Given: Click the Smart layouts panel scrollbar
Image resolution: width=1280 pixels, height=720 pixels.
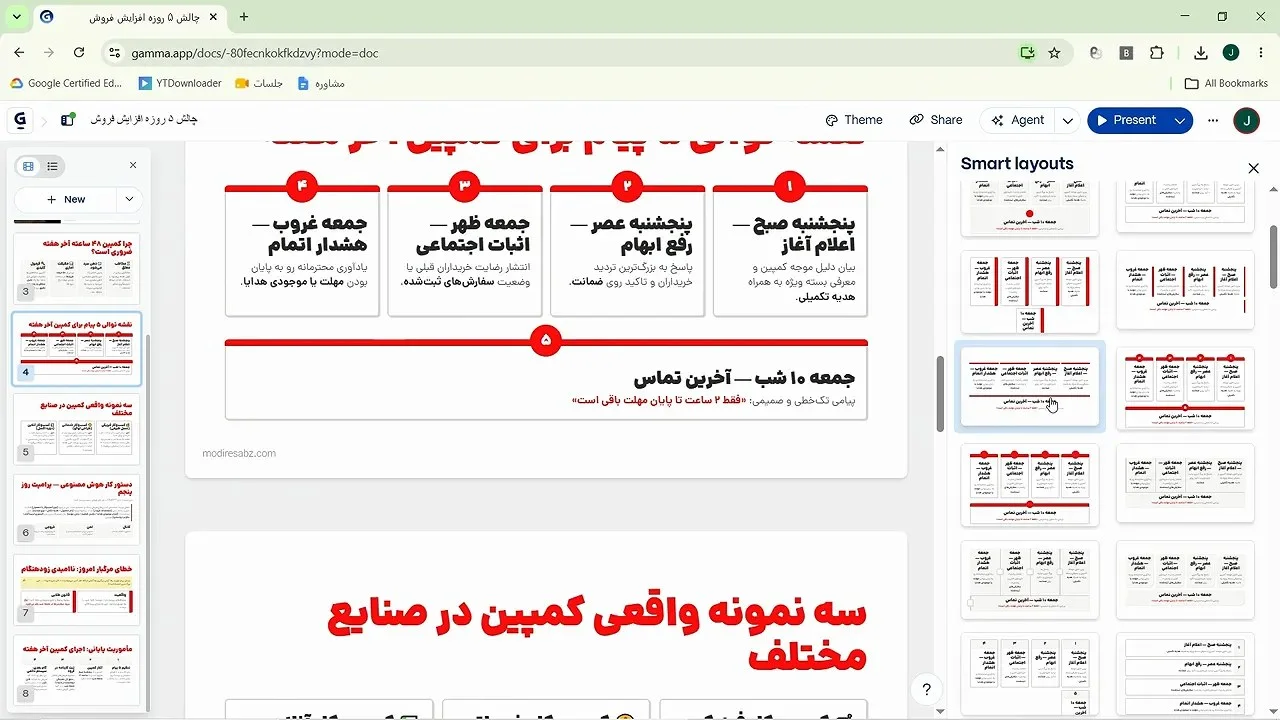Looking at the screenshot, I should click(1273, 255).
